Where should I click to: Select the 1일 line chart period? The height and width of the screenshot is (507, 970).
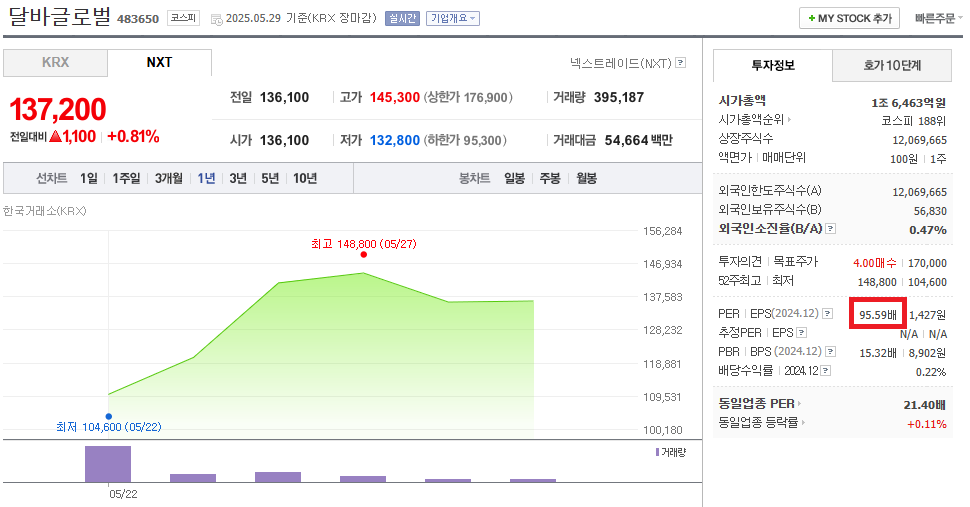88,178
